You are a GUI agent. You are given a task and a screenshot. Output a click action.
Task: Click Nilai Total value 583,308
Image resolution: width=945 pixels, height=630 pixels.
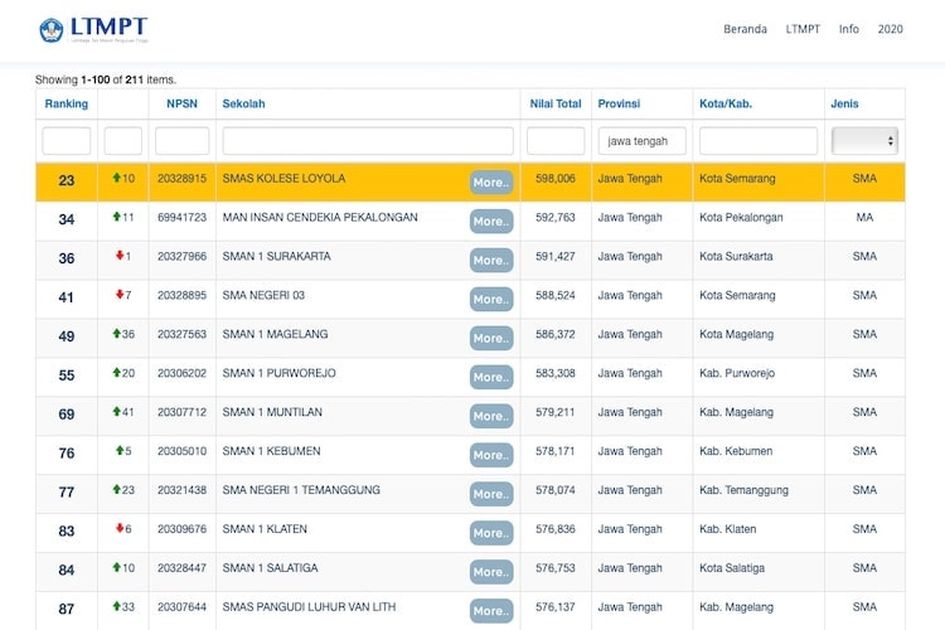point(556,373)
